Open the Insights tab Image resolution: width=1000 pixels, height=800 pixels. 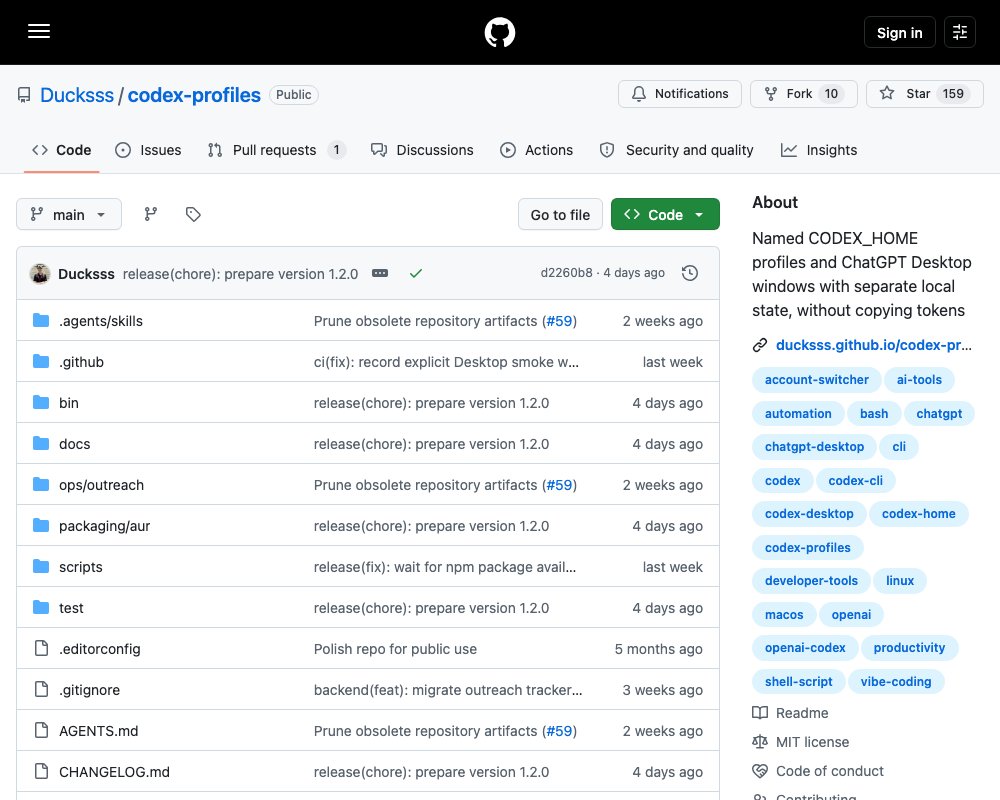coord(819,150)
